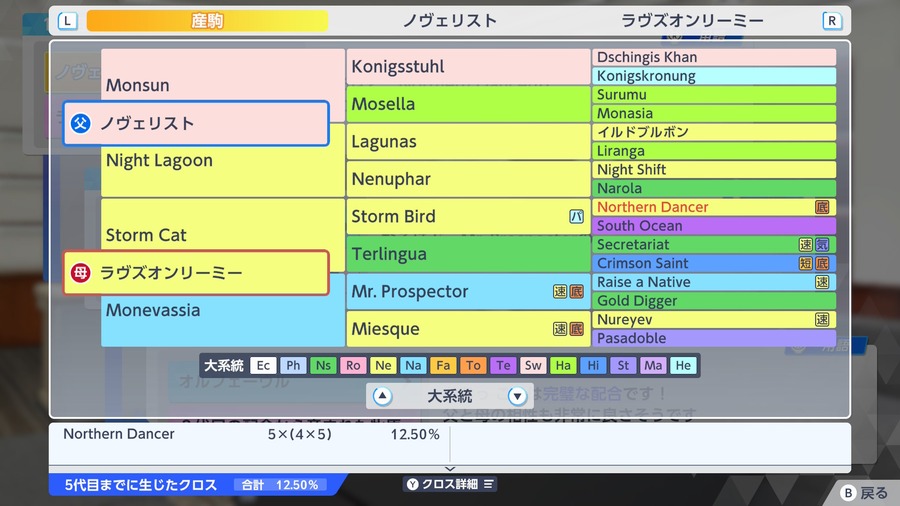
Task: Click the To lineage color swatch
Action: (473, 365)
